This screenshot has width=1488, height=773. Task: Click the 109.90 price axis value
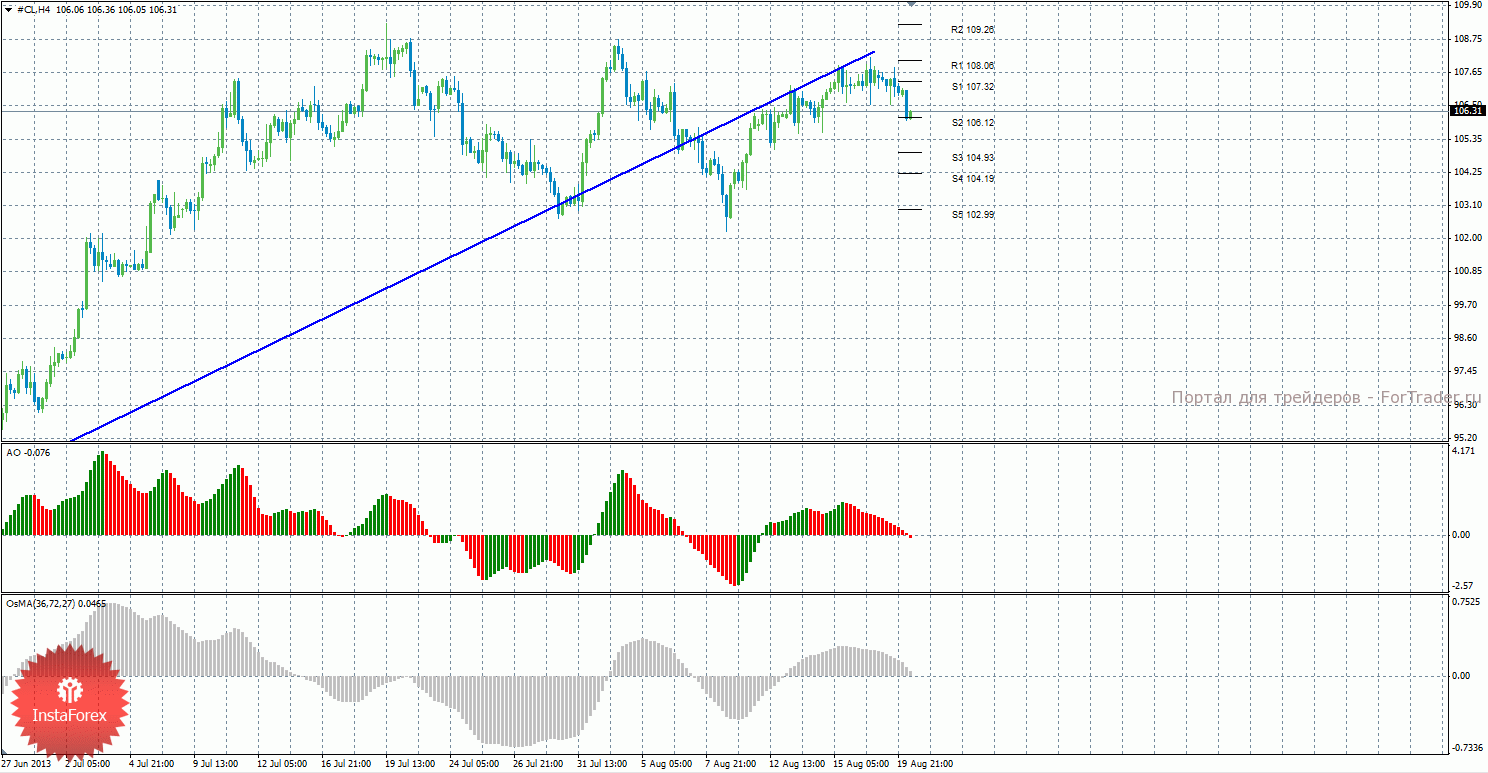point(1466,5)
